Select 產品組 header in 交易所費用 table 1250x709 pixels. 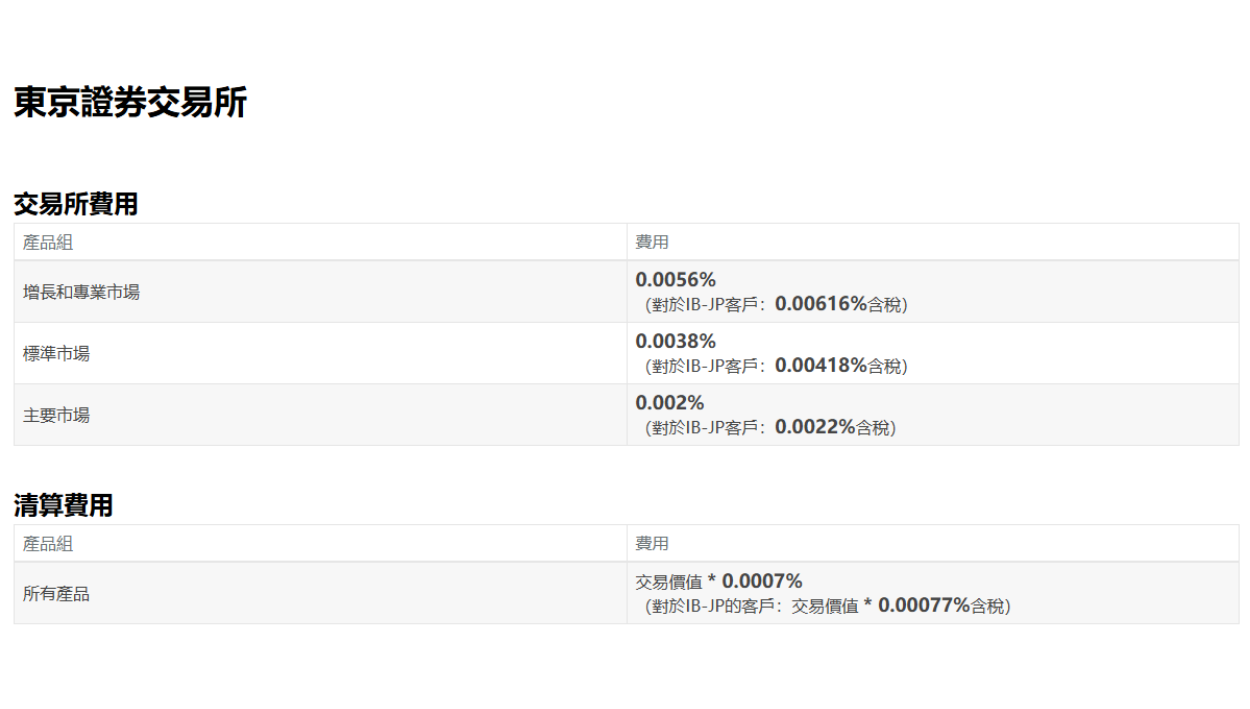(48, 242)
